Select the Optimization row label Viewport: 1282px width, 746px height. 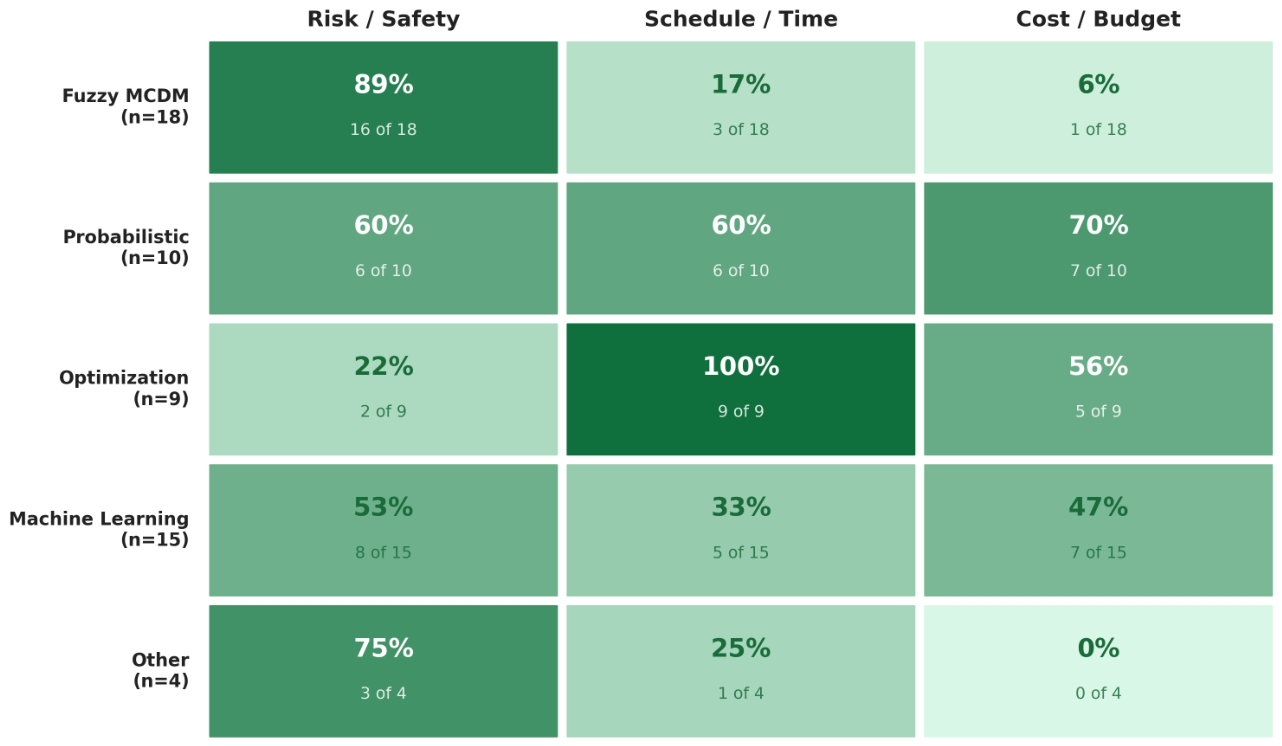tap(124, 388)
